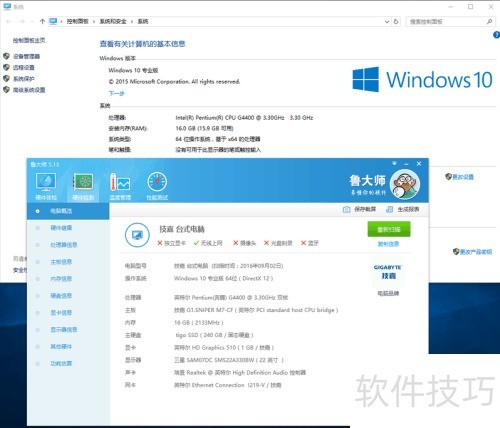Select 电脑概览 in the 鲁大师 sidebar
This screenshot has height=428, width=500.
point(68,211)
